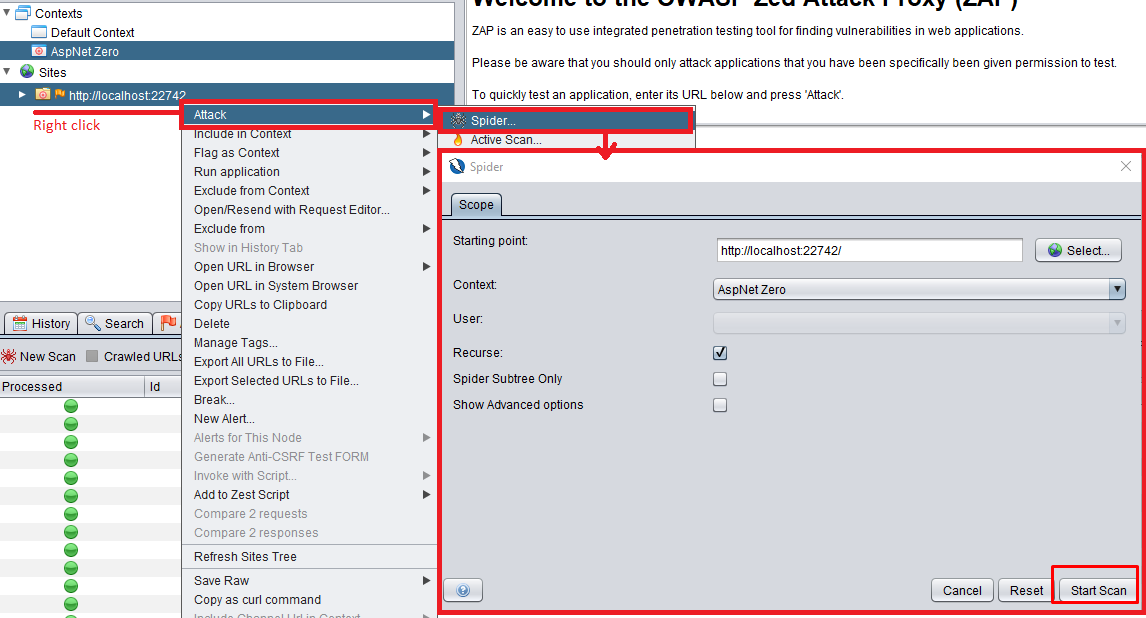Open Open URL in Browser submenu
This screenshot has height=618, width=1146.
click(x=310, y=267)
